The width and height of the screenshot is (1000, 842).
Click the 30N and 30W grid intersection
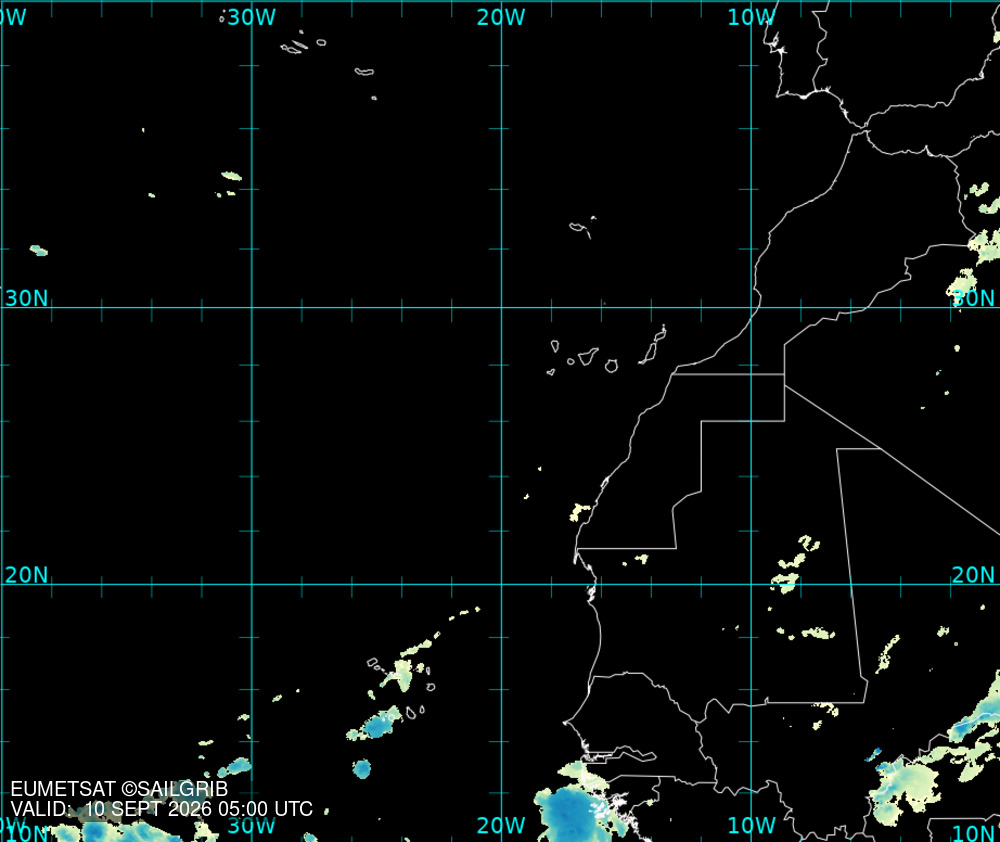point(252,307)
